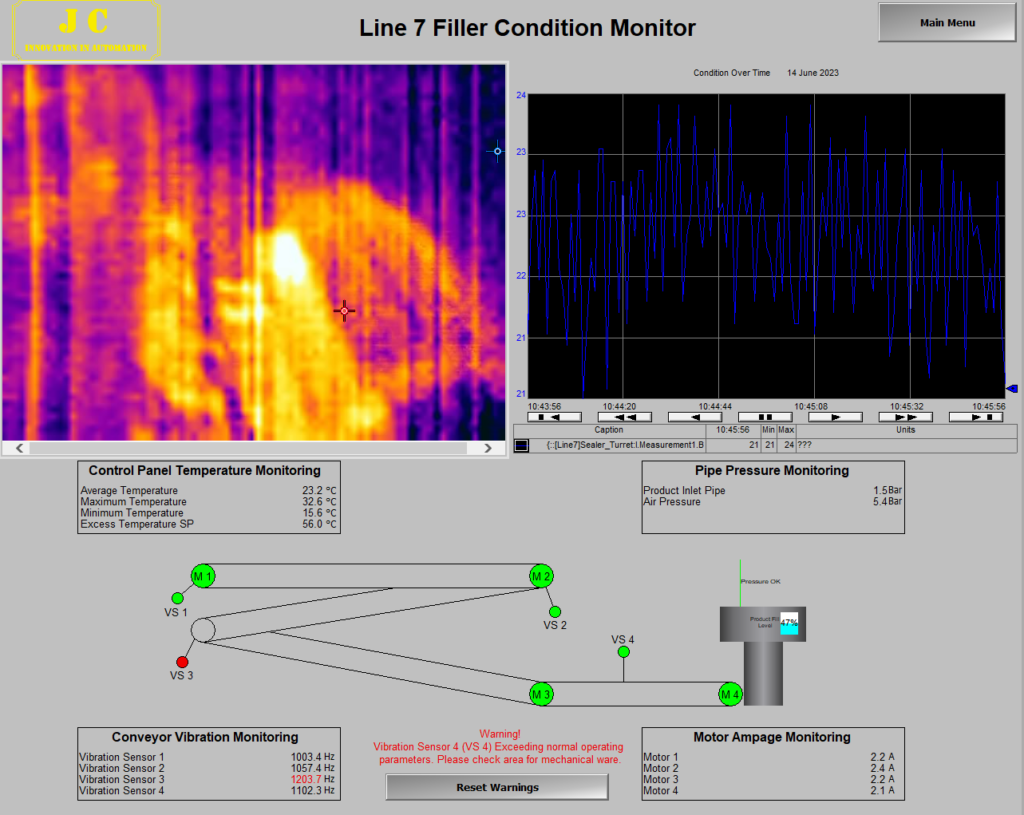This screenshot has height=815, width=1024.
Task: Click the blue crosshair marker on thermal image
Action: click(497, 152)
